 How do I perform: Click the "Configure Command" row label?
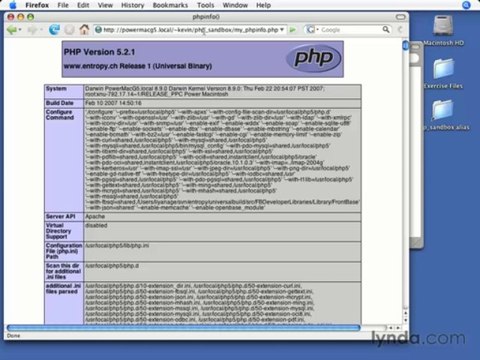(60, 115)
